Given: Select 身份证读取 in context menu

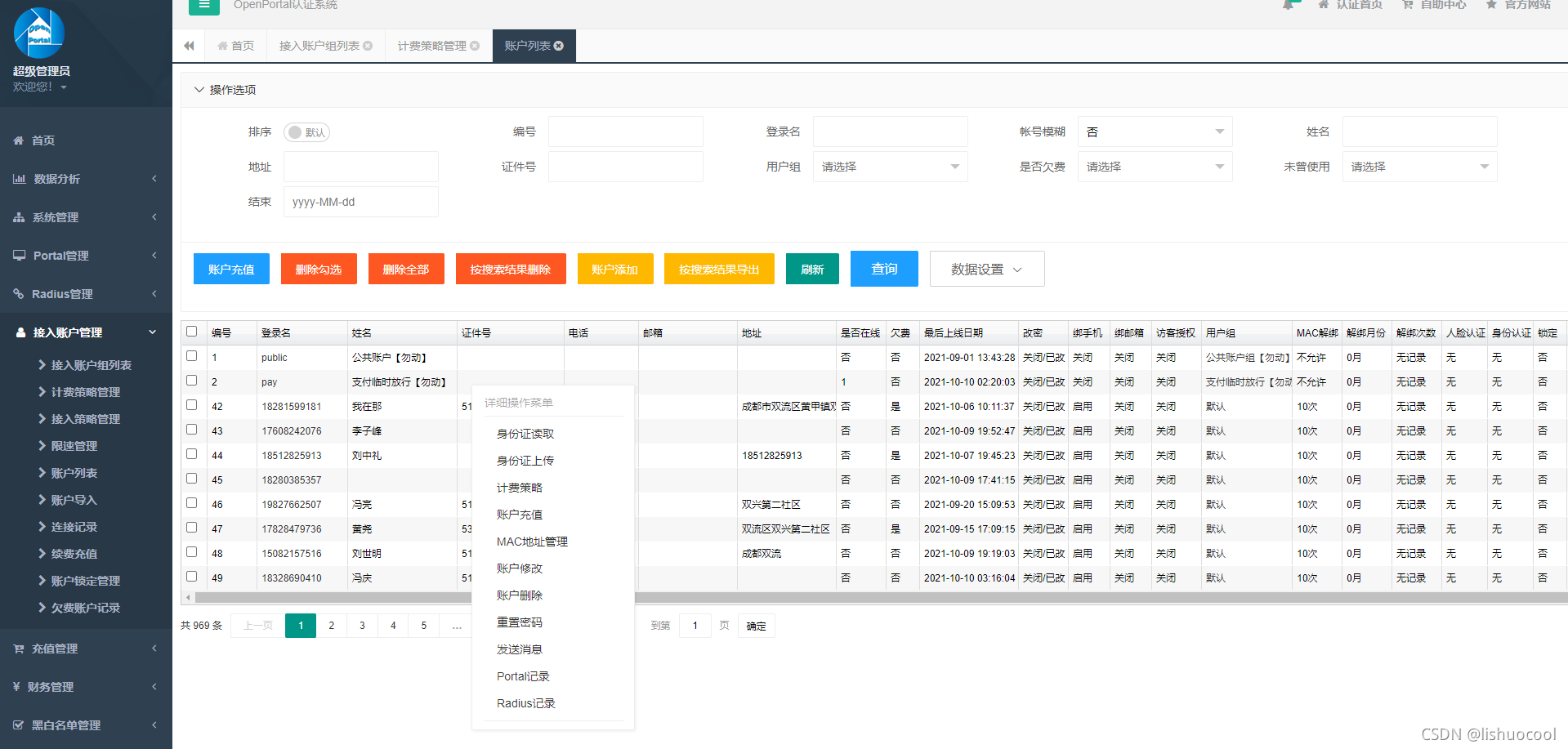Looking at the screenshot, I should (525, 434).
